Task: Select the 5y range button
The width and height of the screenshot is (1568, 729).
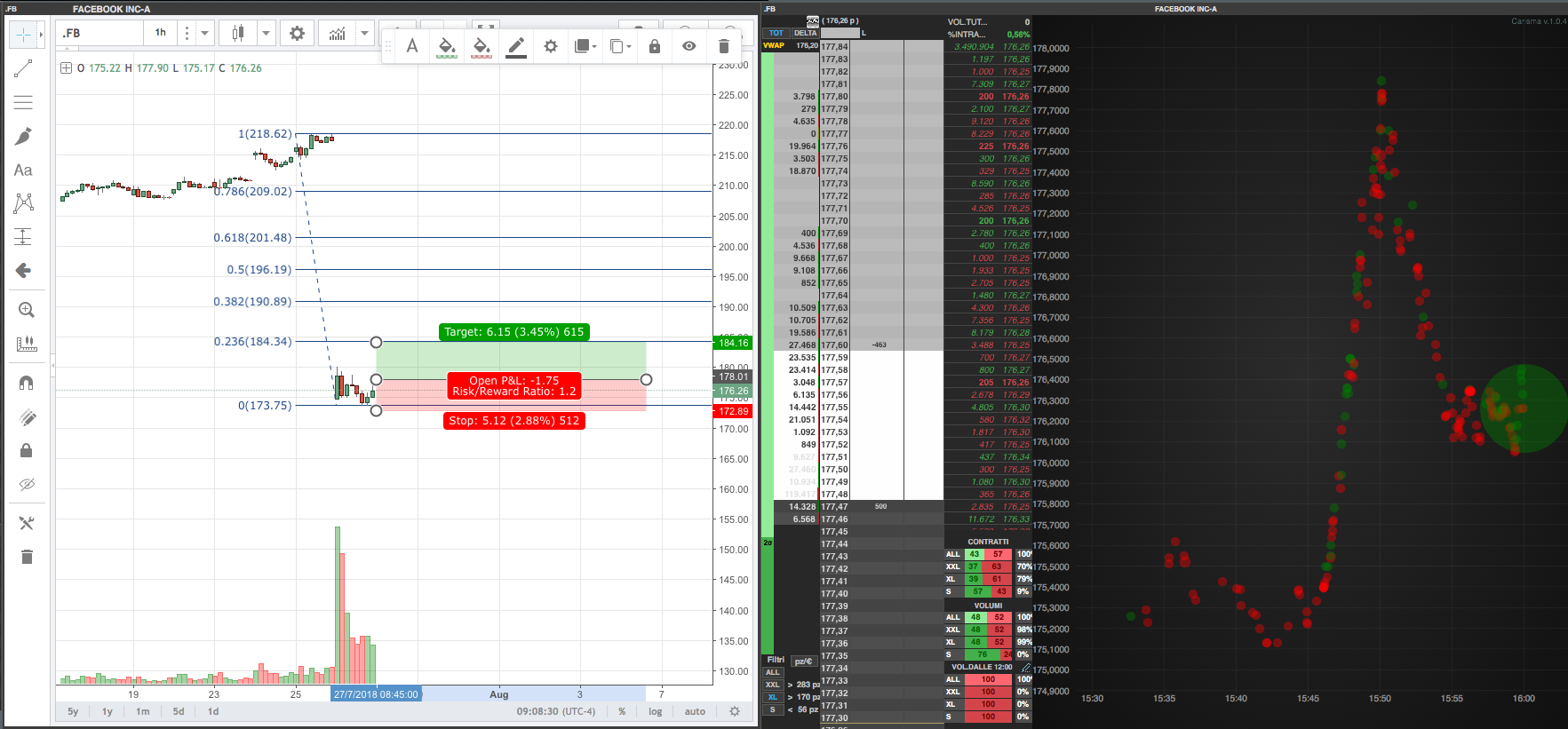Action: click(x=73, y=711)
